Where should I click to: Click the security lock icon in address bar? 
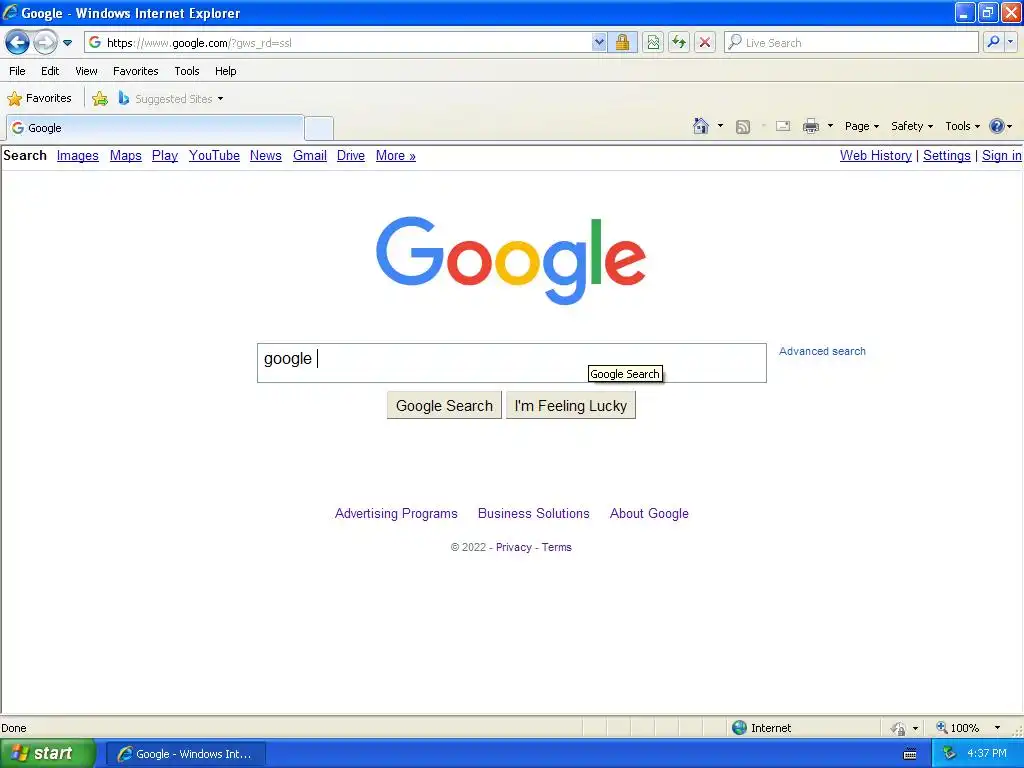coord(622,42)
